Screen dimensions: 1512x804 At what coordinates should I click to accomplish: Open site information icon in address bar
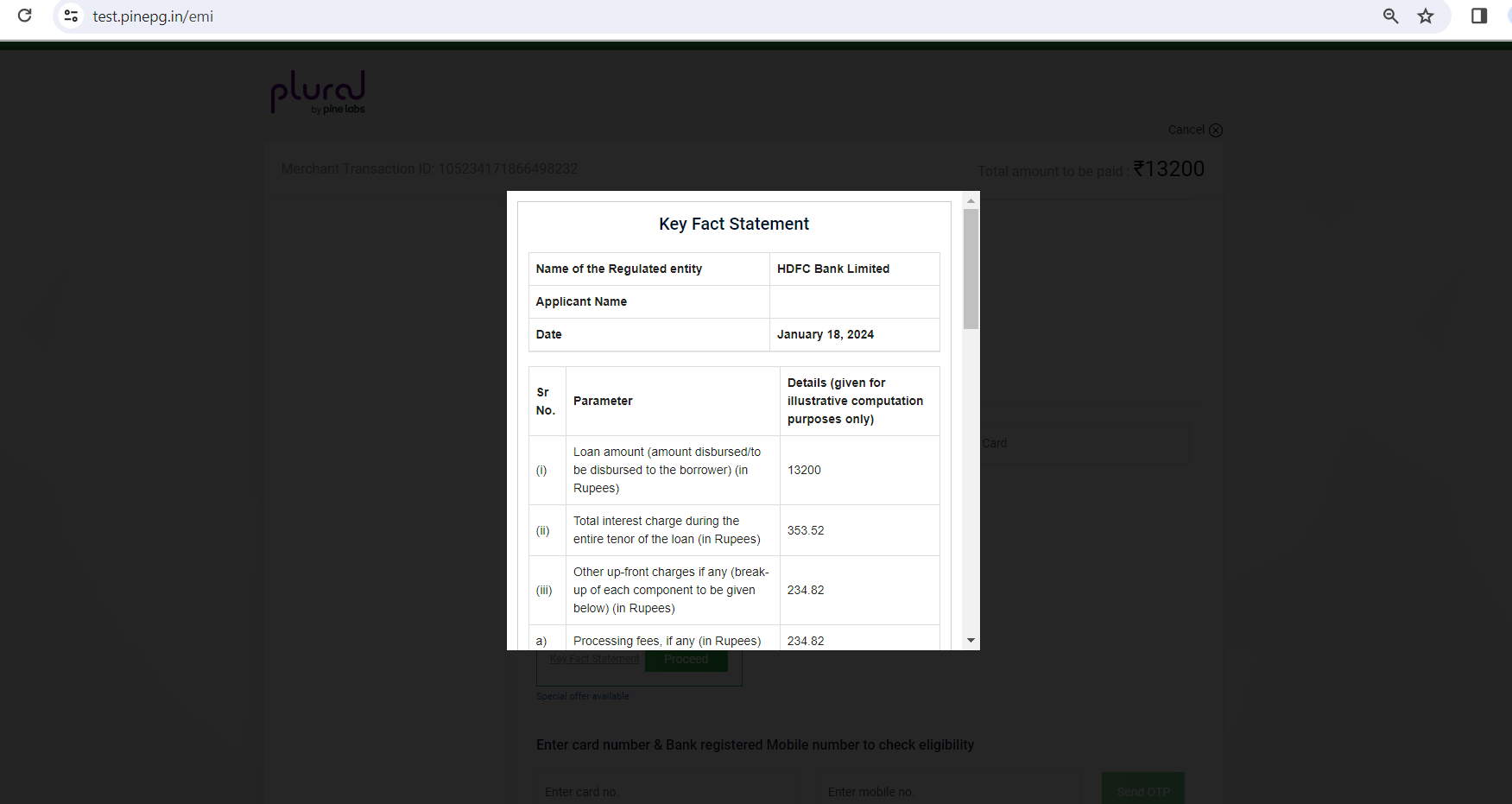click(72, 16)
